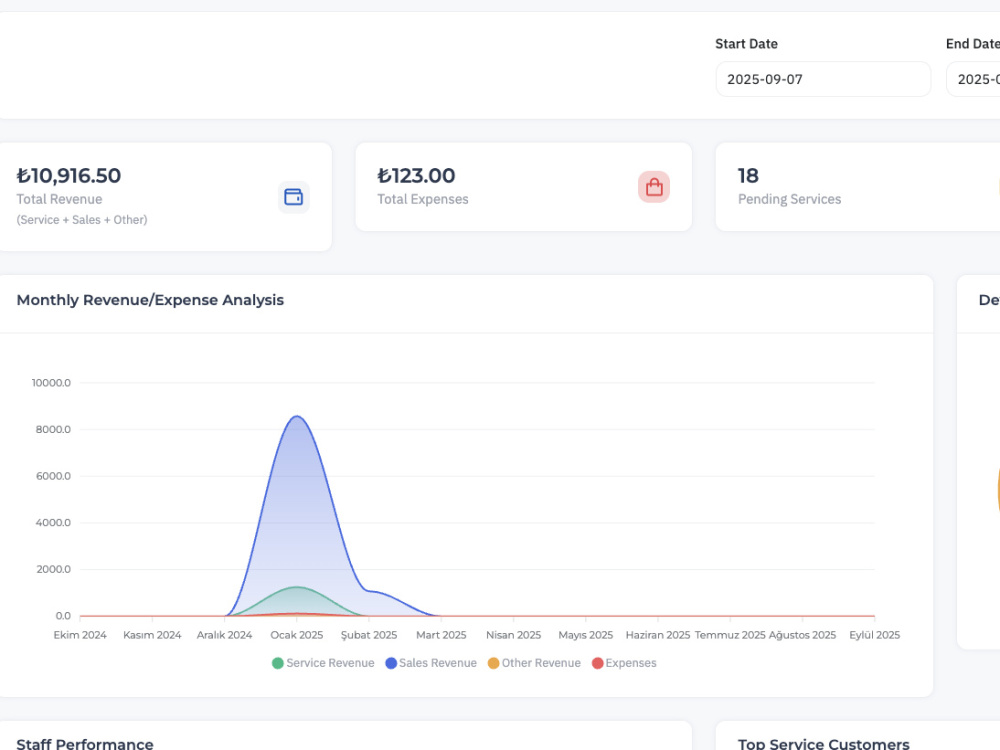1000x750 pixels.
Task: Click the Haziran 2025 axis label
Action: point(658,635)
